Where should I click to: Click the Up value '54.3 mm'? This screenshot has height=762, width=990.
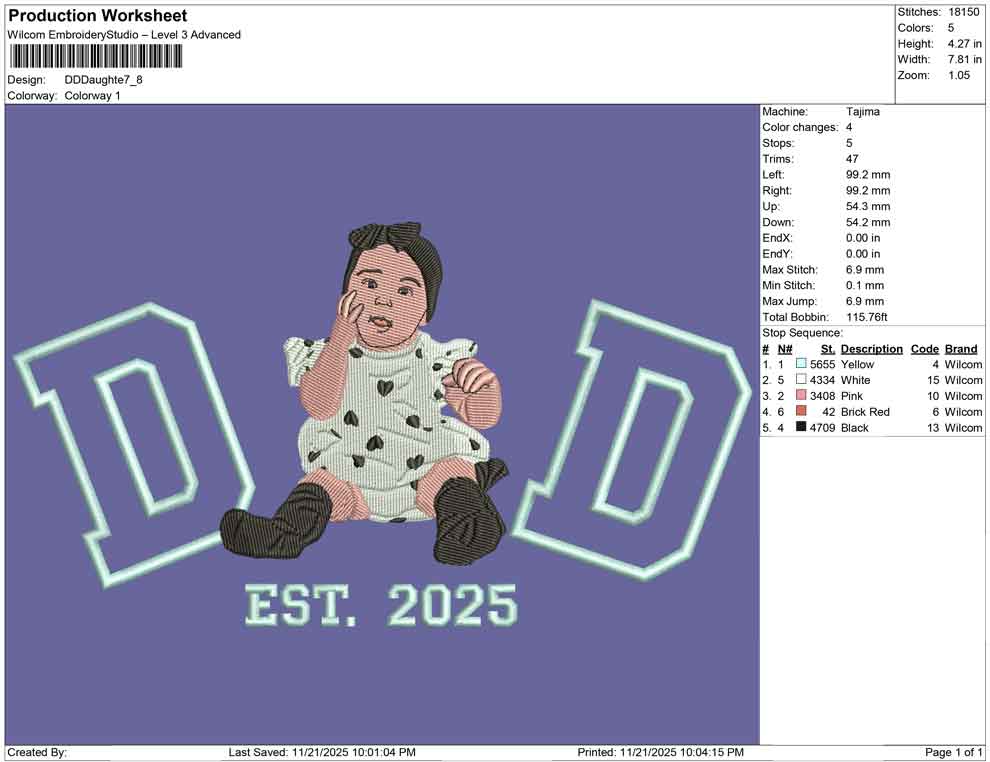(868, 206)
